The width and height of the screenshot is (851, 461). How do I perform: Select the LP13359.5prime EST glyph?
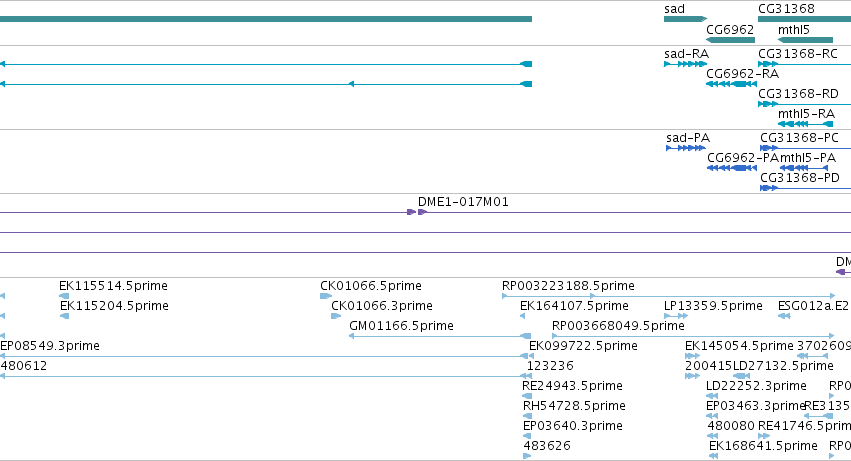676,316
